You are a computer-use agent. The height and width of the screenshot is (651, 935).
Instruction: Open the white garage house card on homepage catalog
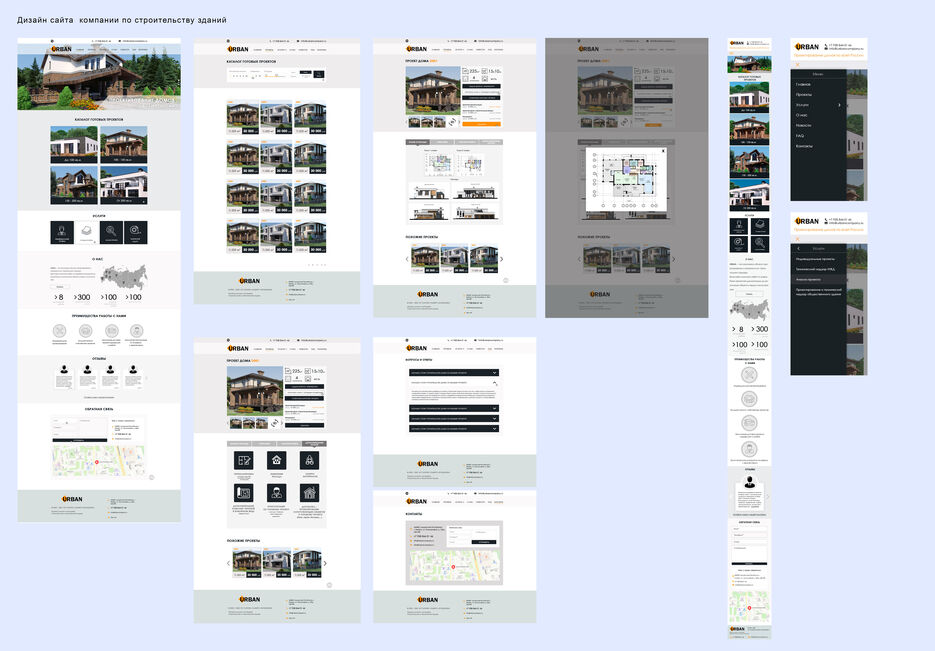point(123,185)
